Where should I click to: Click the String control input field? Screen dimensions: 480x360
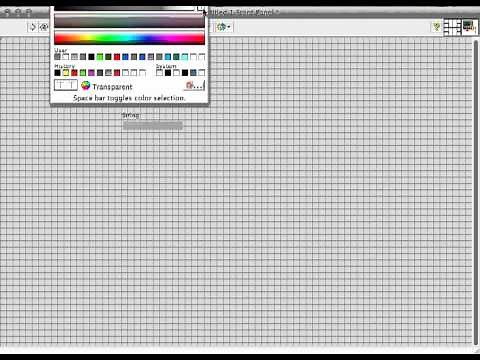click(x=153, y=125)
